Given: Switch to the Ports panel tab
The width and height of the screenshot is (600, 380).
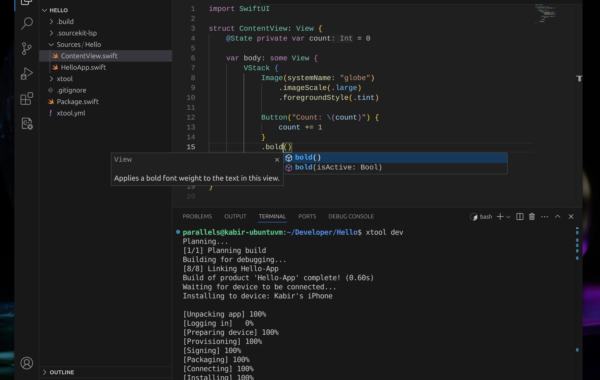Looking at the screenshot, I should [307, 217].
